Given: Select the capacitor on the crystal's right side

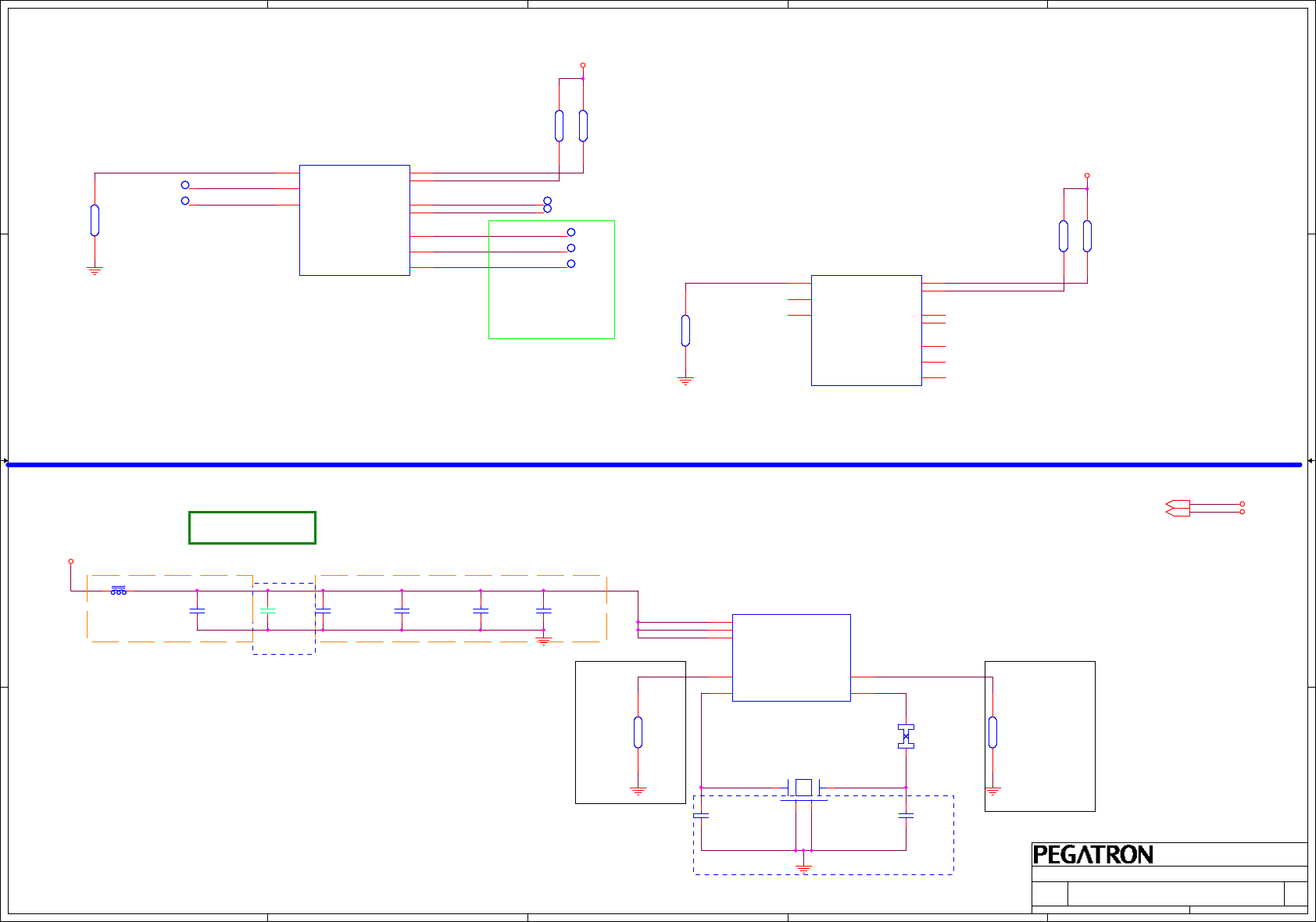Looking at the screenshot, I should pos(906,816).
